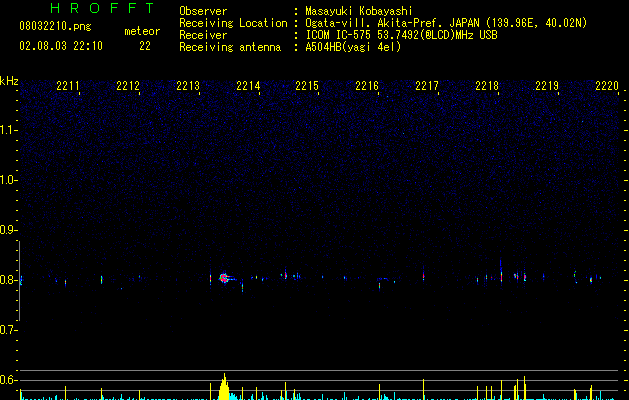Click the kHz axis unit label
This screenshot has height=400, width=629.
9,81
